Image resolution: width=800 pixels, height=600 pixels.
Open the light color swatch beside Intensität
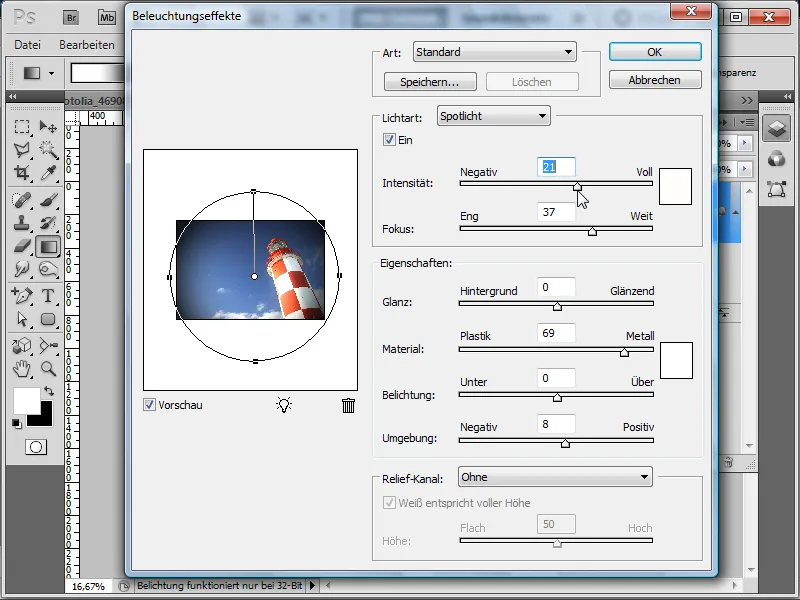[x=676, y=186]
